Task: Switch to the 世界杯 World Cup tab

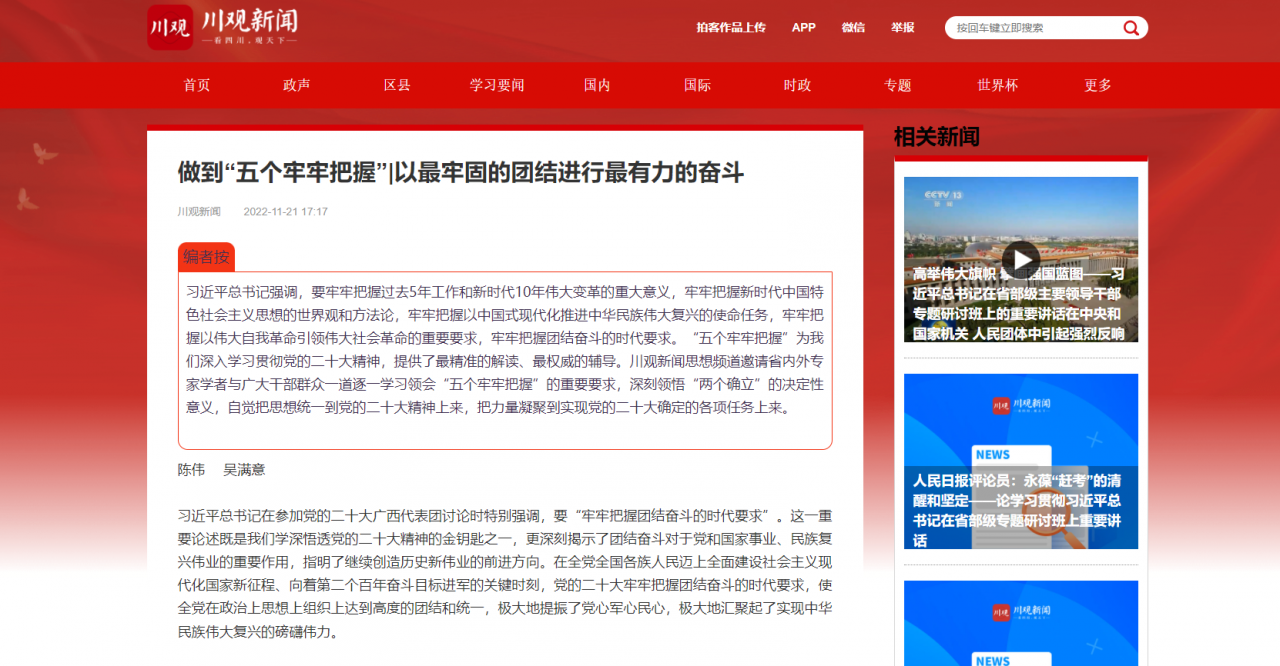Action: pyautogui.click(x=997, y=85)
